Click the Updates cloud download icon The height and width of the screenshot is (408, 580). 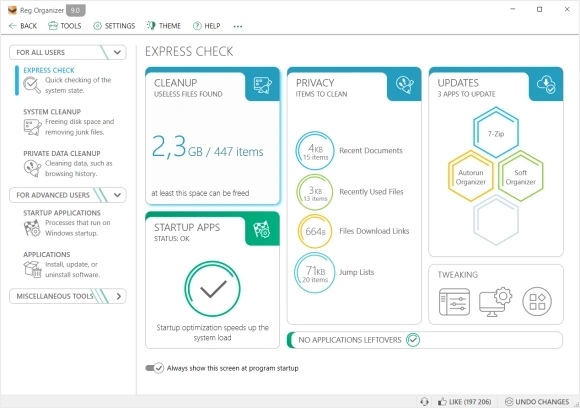pos(546,84)
